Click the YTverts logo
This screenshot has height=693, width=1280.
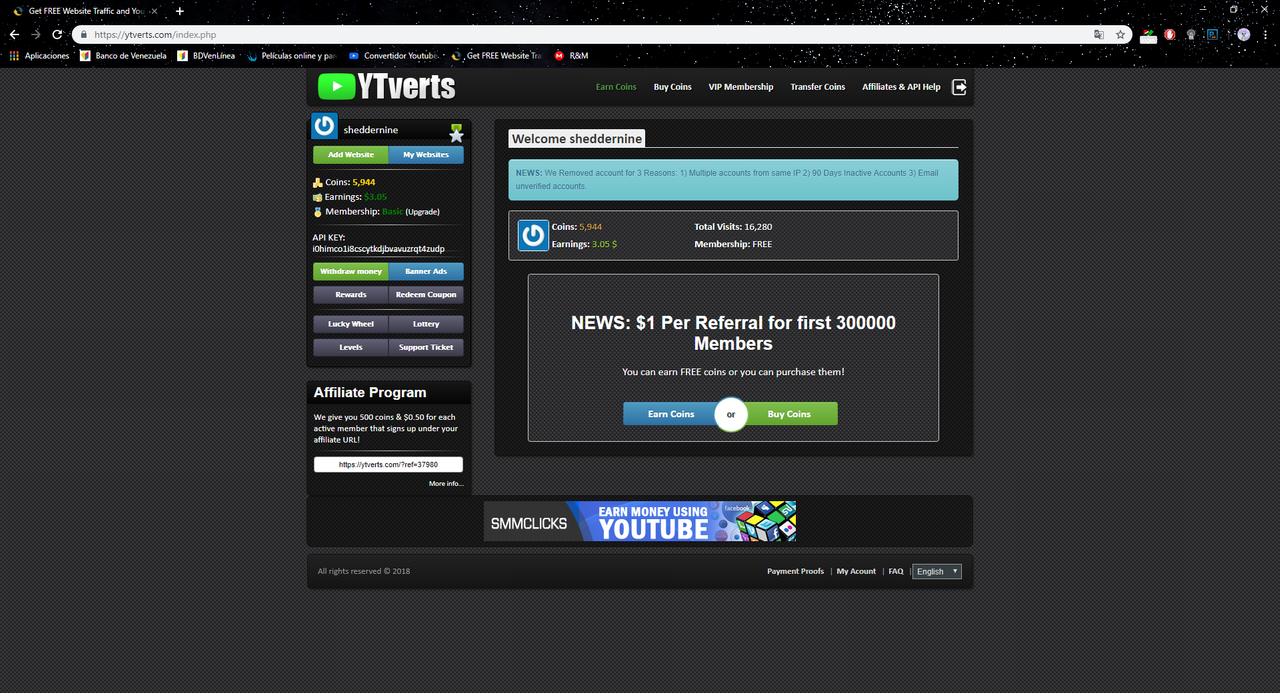(386, 87)
